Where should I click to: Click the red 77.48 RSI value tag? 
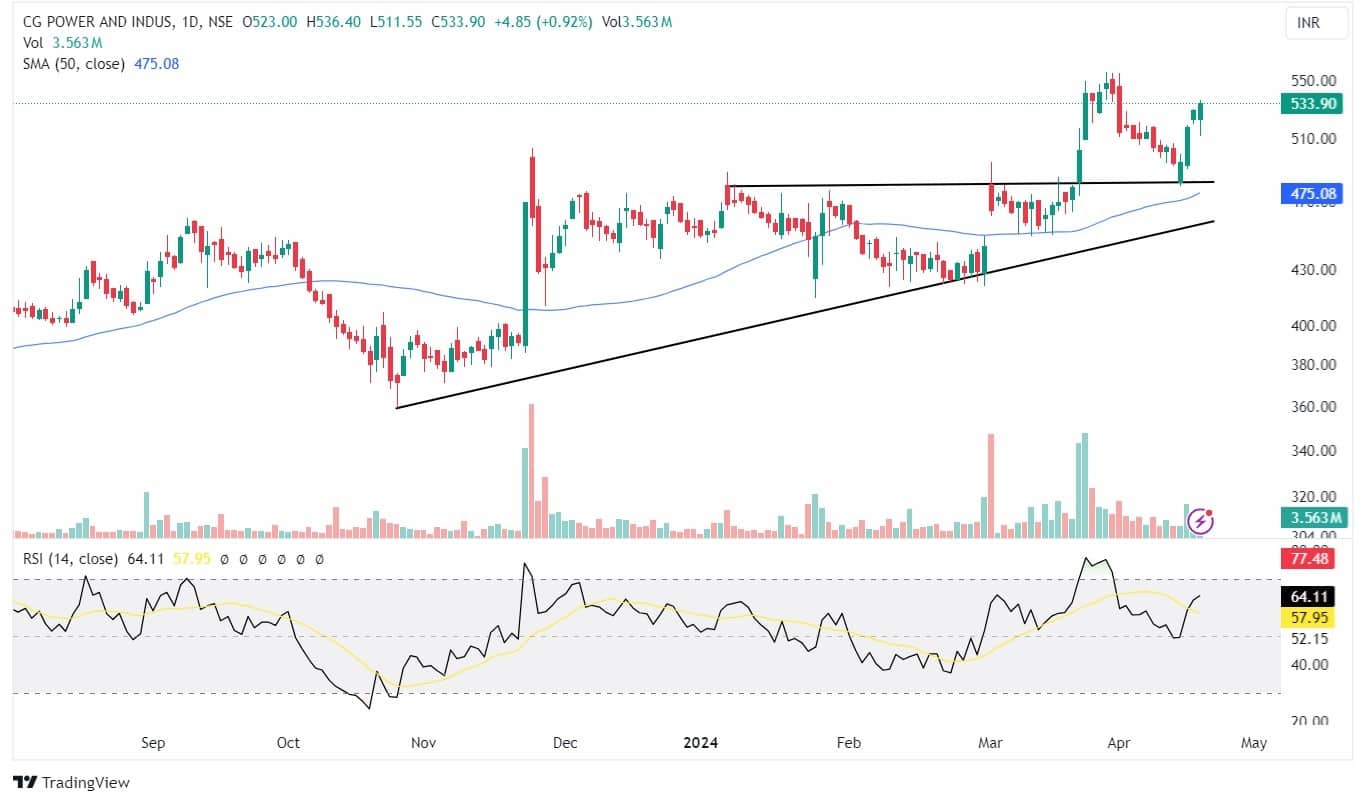[x=1311, y=558]
